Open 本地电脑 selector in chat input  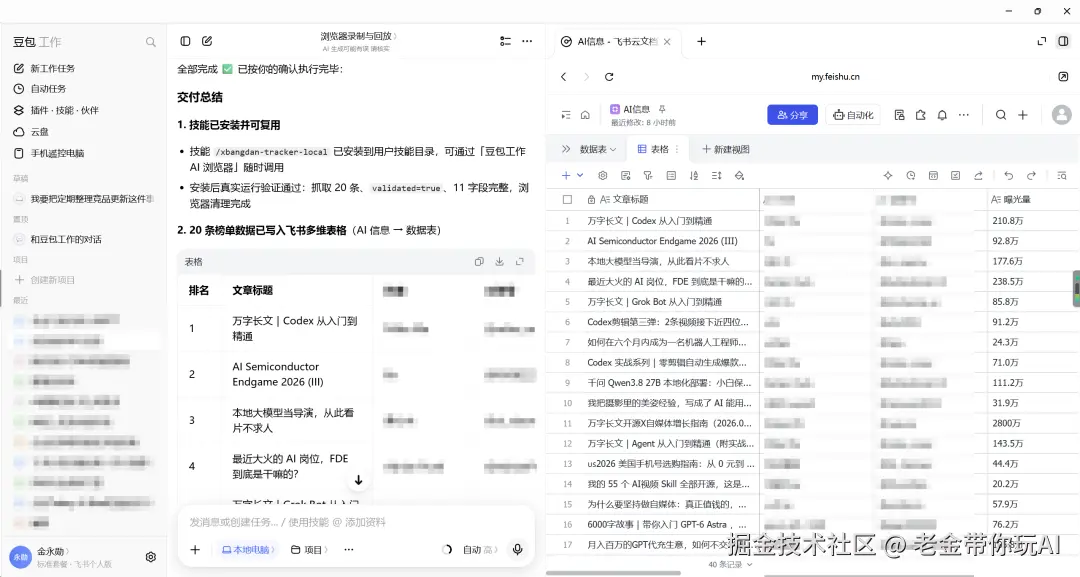click(248, 549)
